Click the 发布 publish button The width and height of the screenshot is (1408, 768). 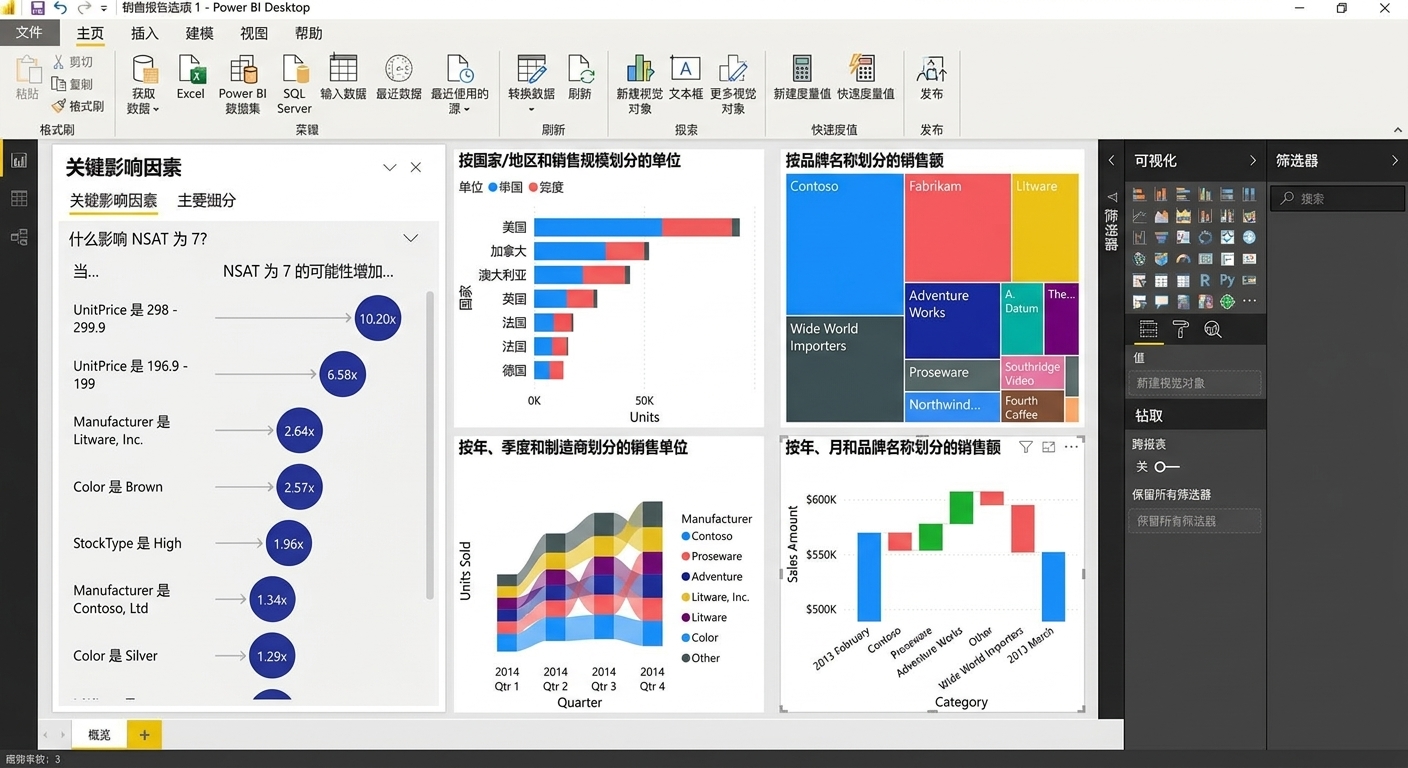(x=931, y=78)
